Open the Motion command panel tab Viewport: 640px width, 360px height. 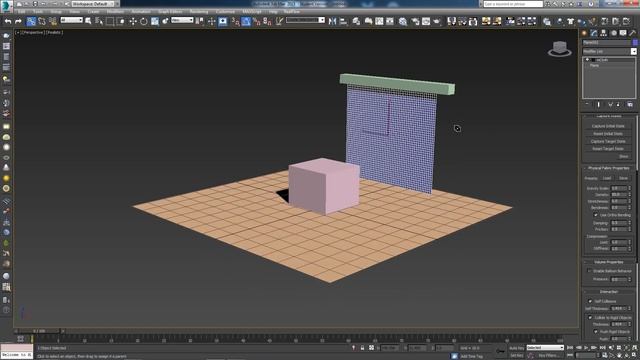[613, 33]
